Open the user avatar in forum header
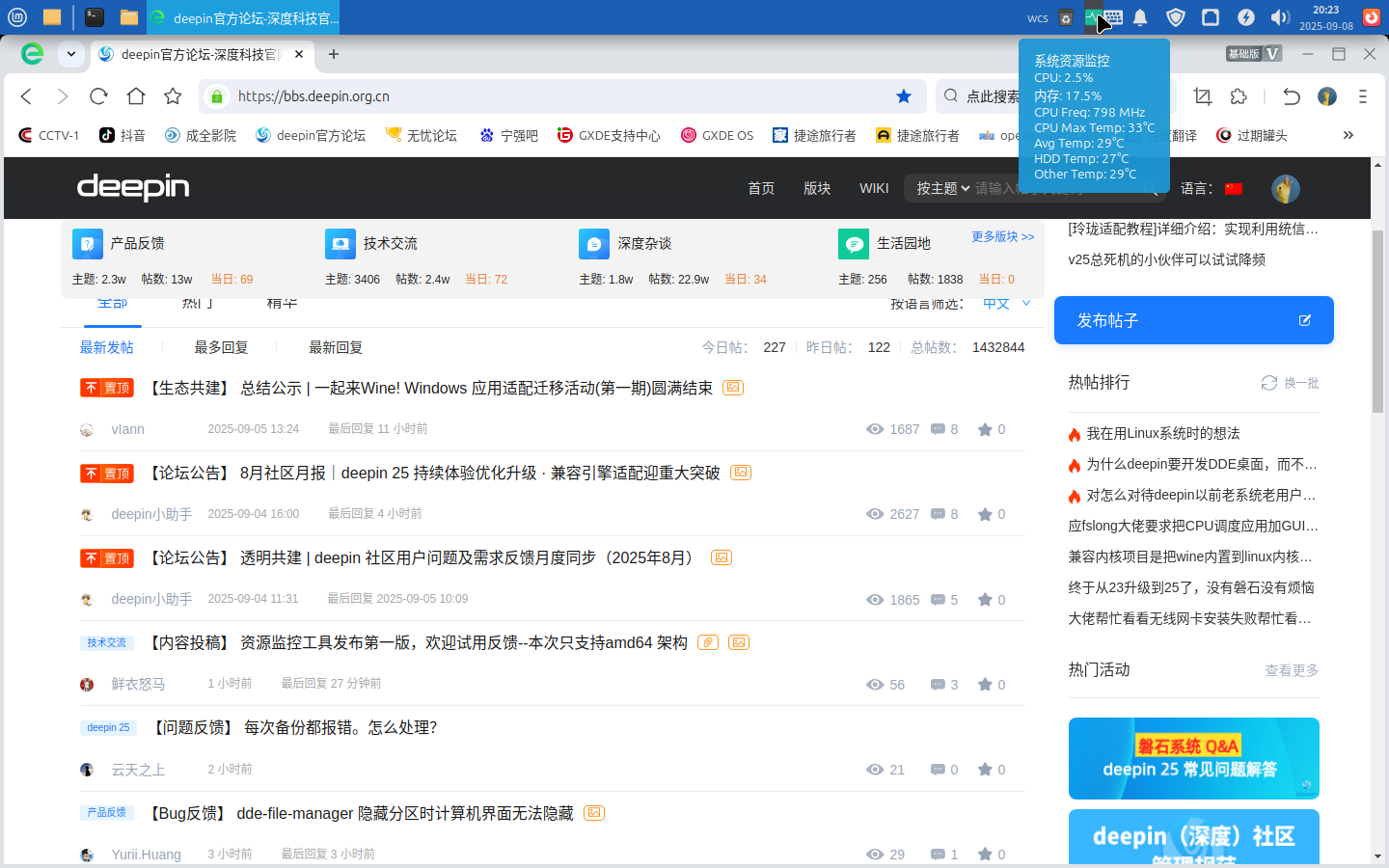 click(x=1286, y=189)
